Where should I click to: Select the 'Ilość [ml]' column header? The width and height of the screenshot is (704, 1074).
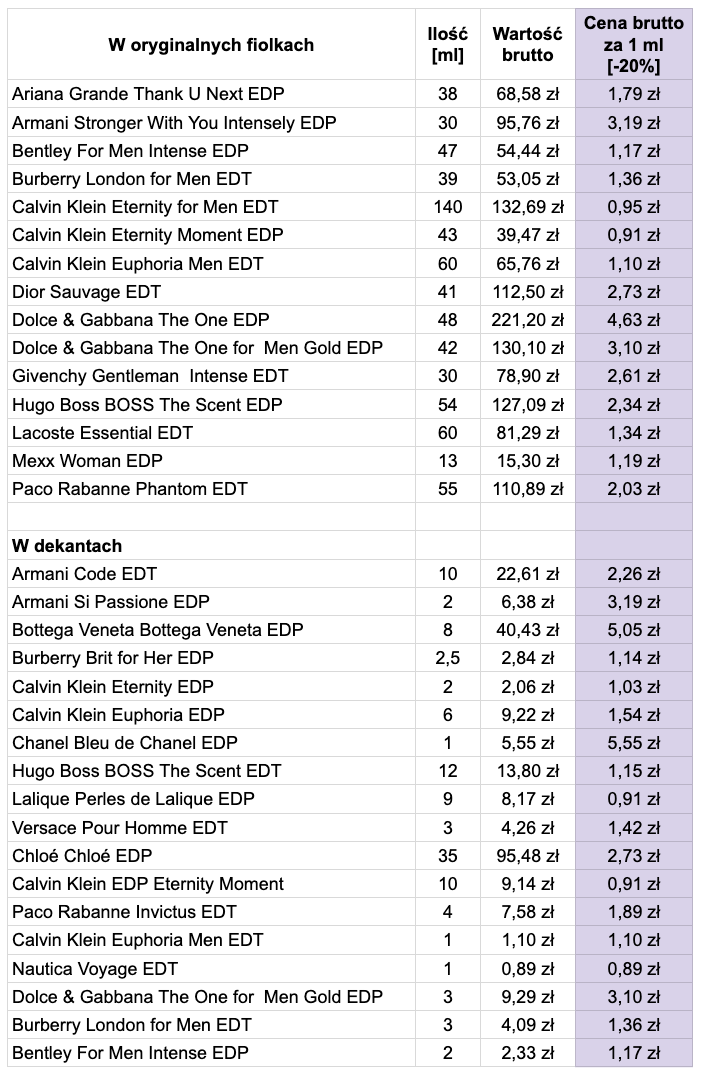(x=447, y=45)
